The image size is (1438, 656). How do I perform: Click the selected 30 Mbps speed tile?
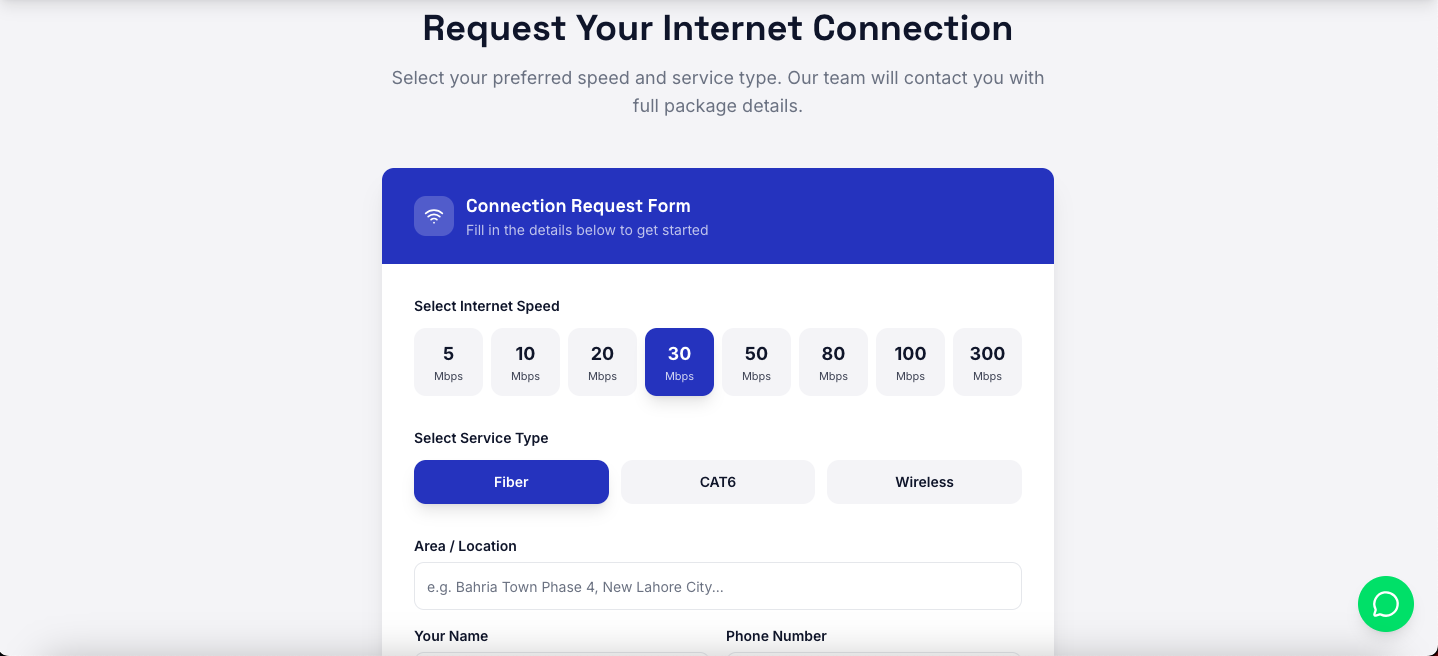click(679, 362)
